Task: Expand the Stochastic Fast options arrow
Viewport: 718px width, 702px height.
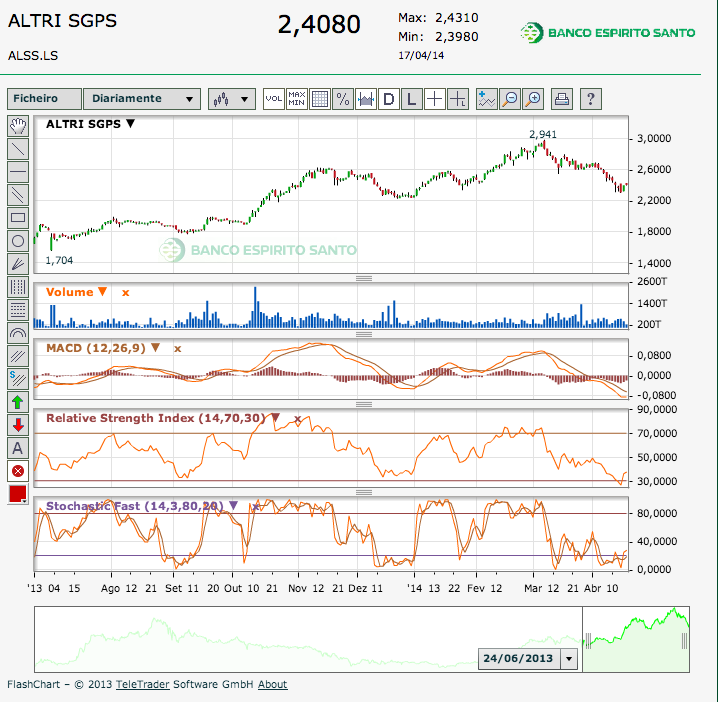Action: [234, 506]
